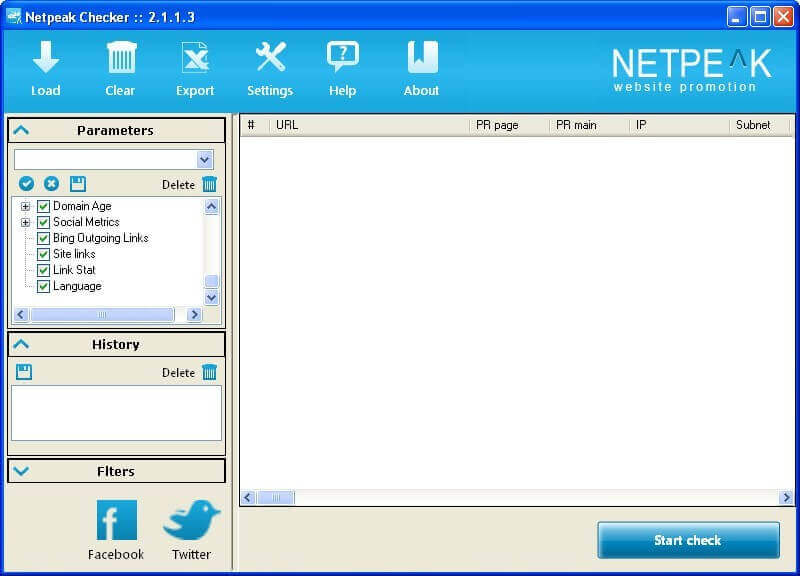Click the check-all parameters icon
The image size is (800, 576).
point(27,184)
